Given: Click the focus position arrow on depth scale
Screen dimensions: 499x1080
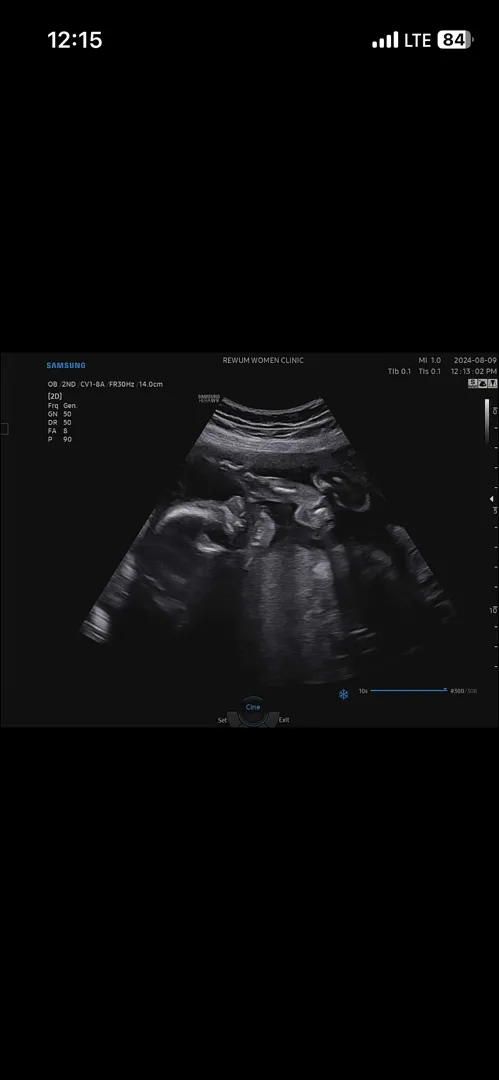Looking at the screenshot, I should coord(491,499).
